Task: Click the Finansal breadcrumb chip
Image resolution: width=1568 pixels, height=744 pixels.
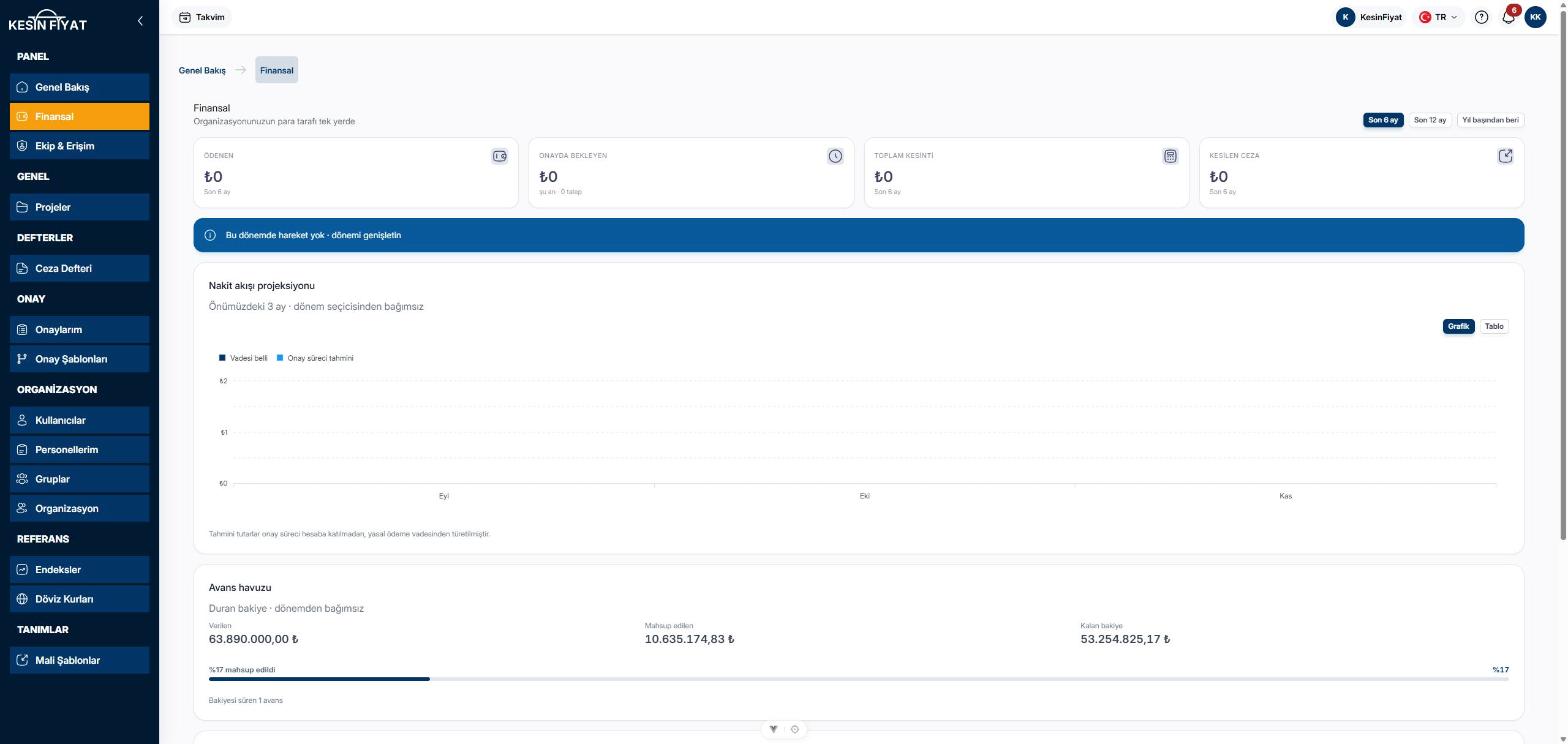Action: (277, 70)
